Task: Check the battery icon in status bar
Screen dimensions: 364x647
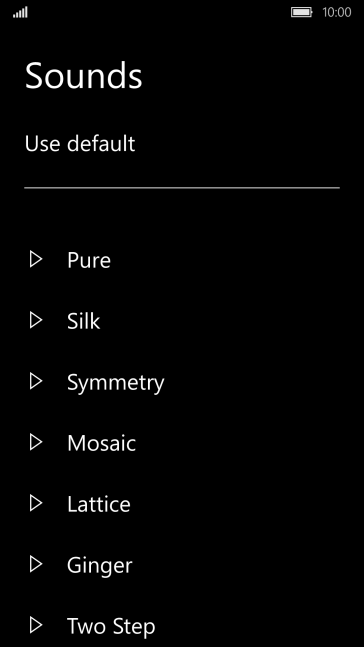Action: 302,12
